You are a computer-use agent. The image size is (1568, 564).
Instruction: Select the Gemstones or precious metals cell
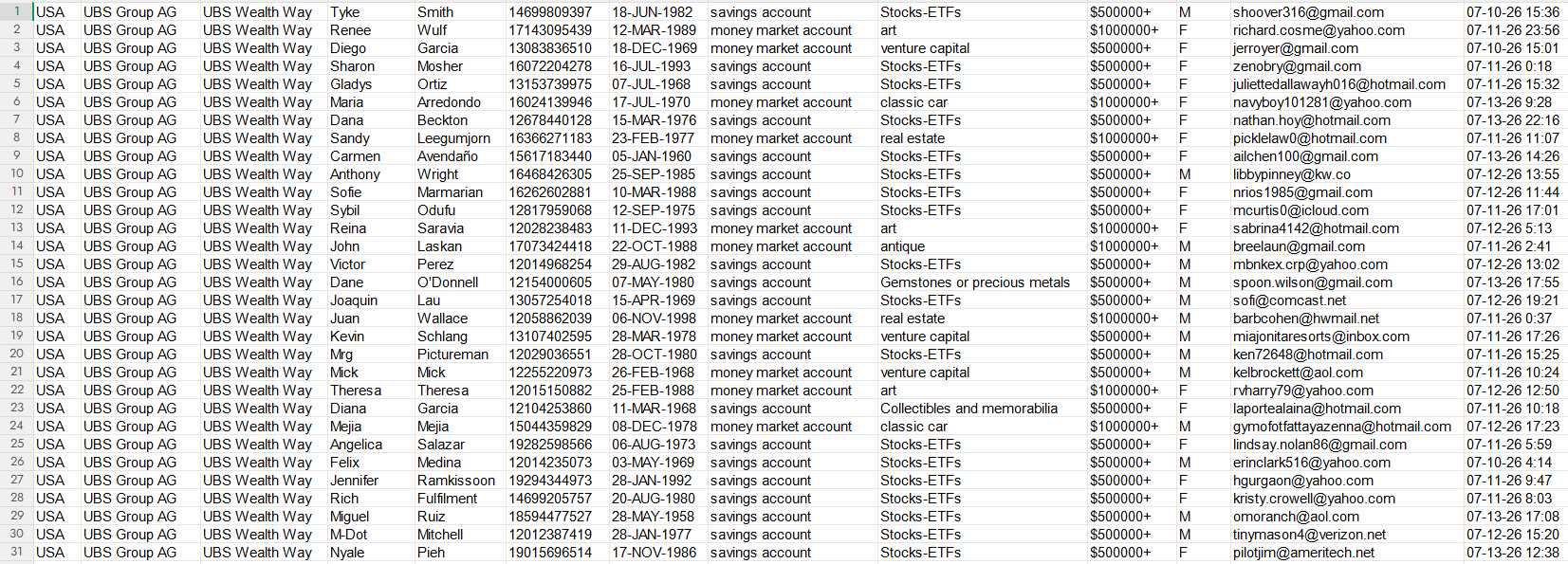pyautogui.click(x=974, y=282)
